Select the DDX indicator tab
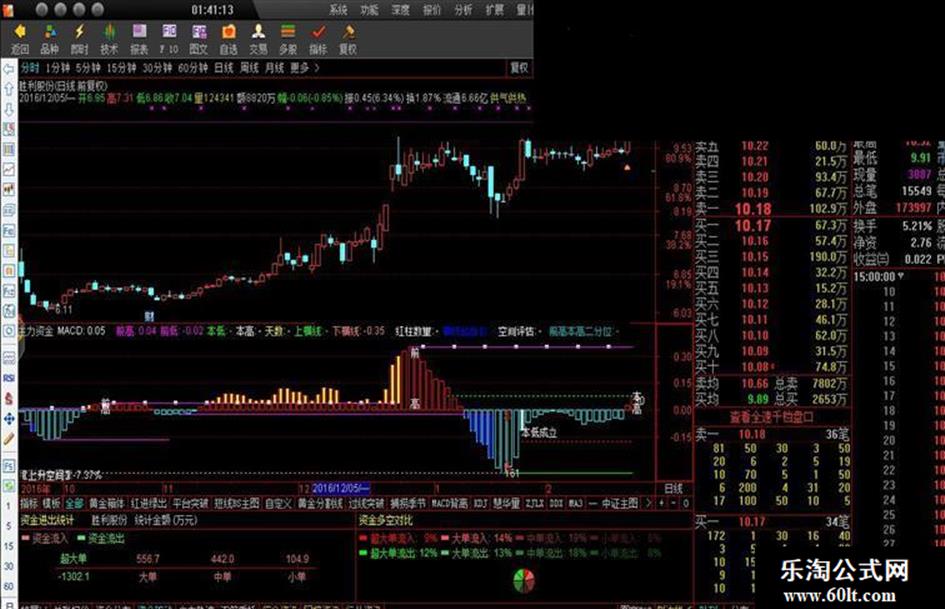 click(556, 503)
